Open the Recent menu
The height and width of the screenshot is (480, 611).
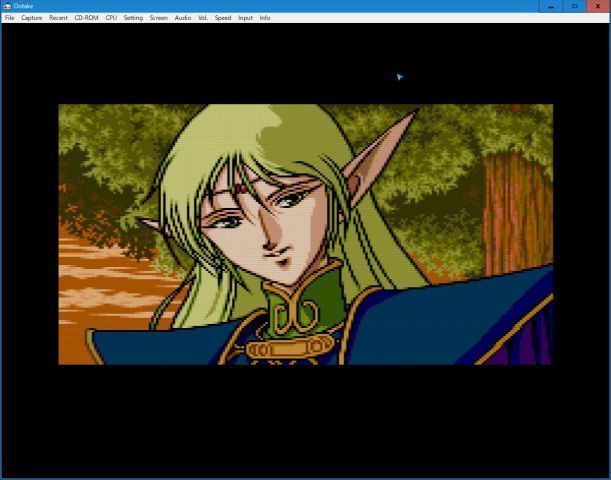(58, 18)
